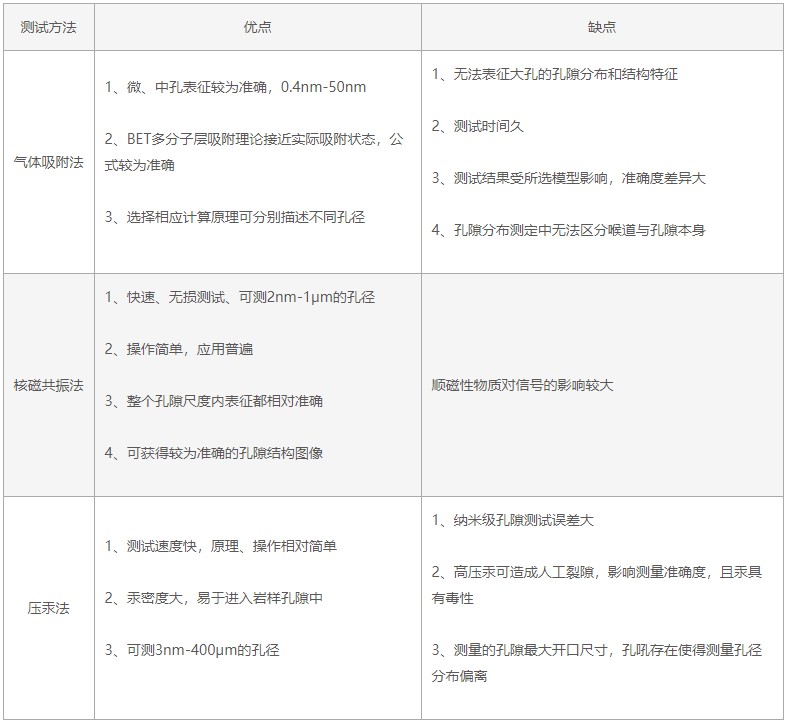Image resolution: width=786 pixels, height=723 pixels.
Task: Click the 测试时间久 drawback
Action: pos(478,126)
